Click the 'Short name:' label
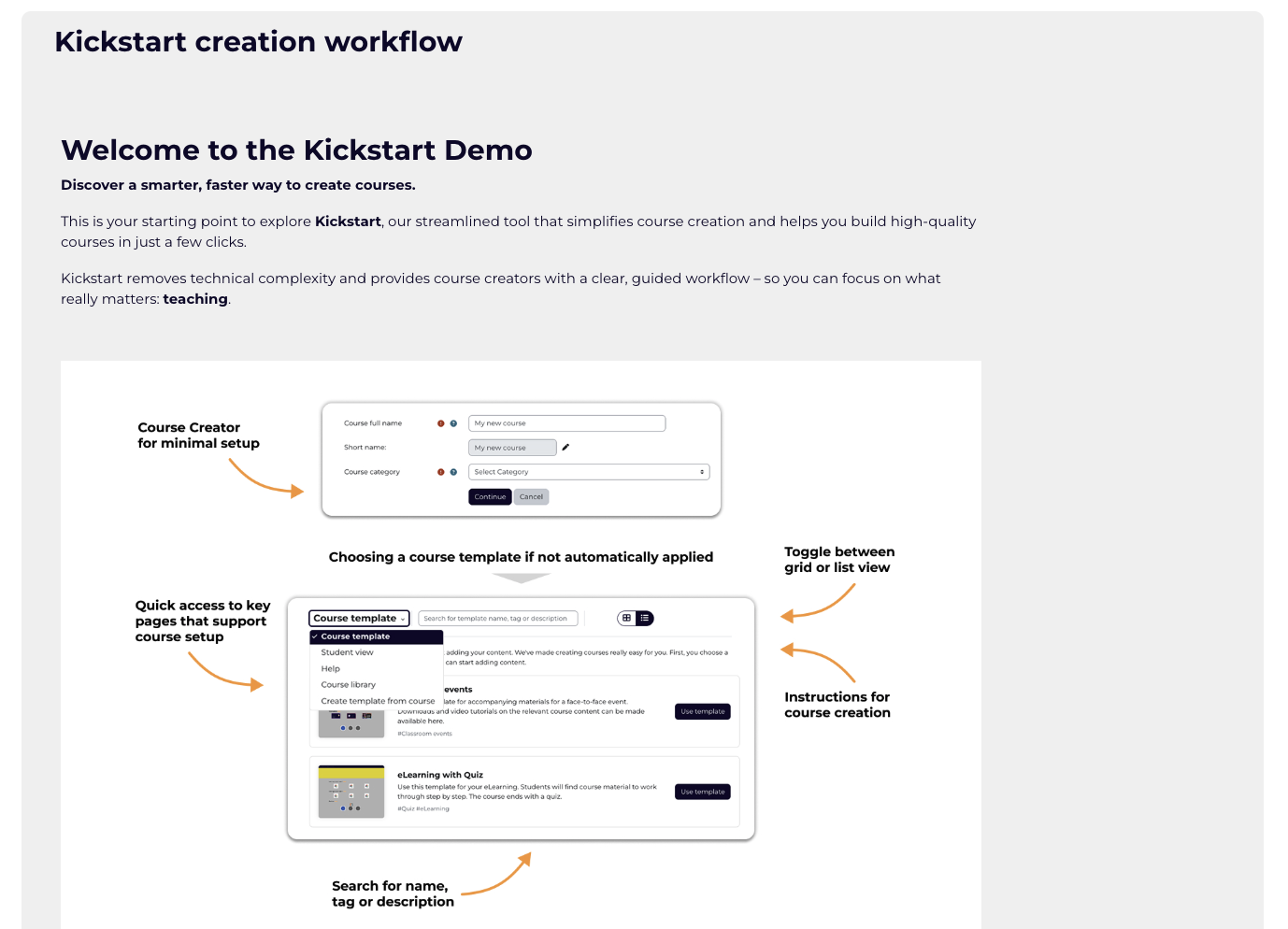 [x=365, y=448]
